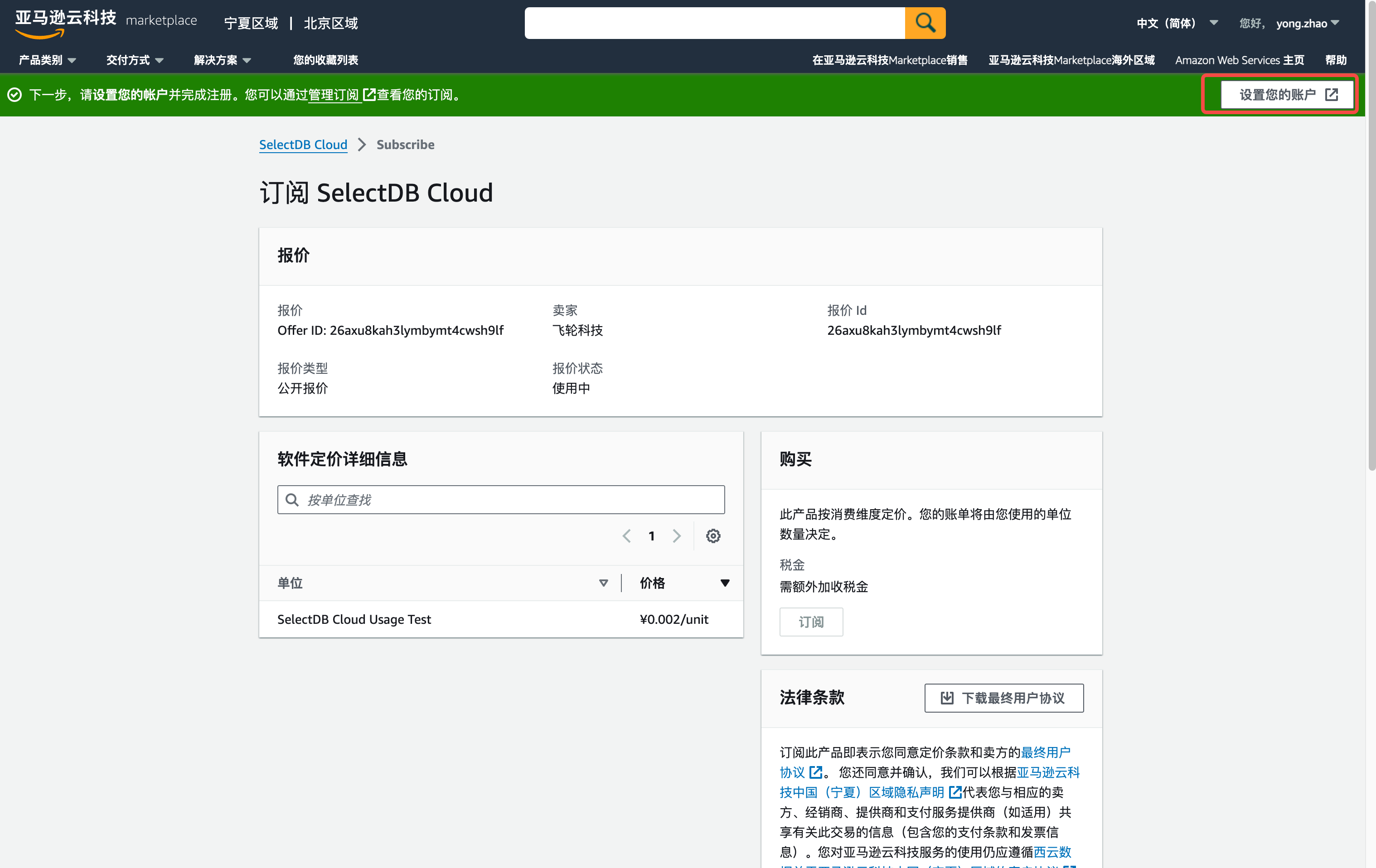
Task: Click the 法律条款 heading
Action: tap(812, 697)
